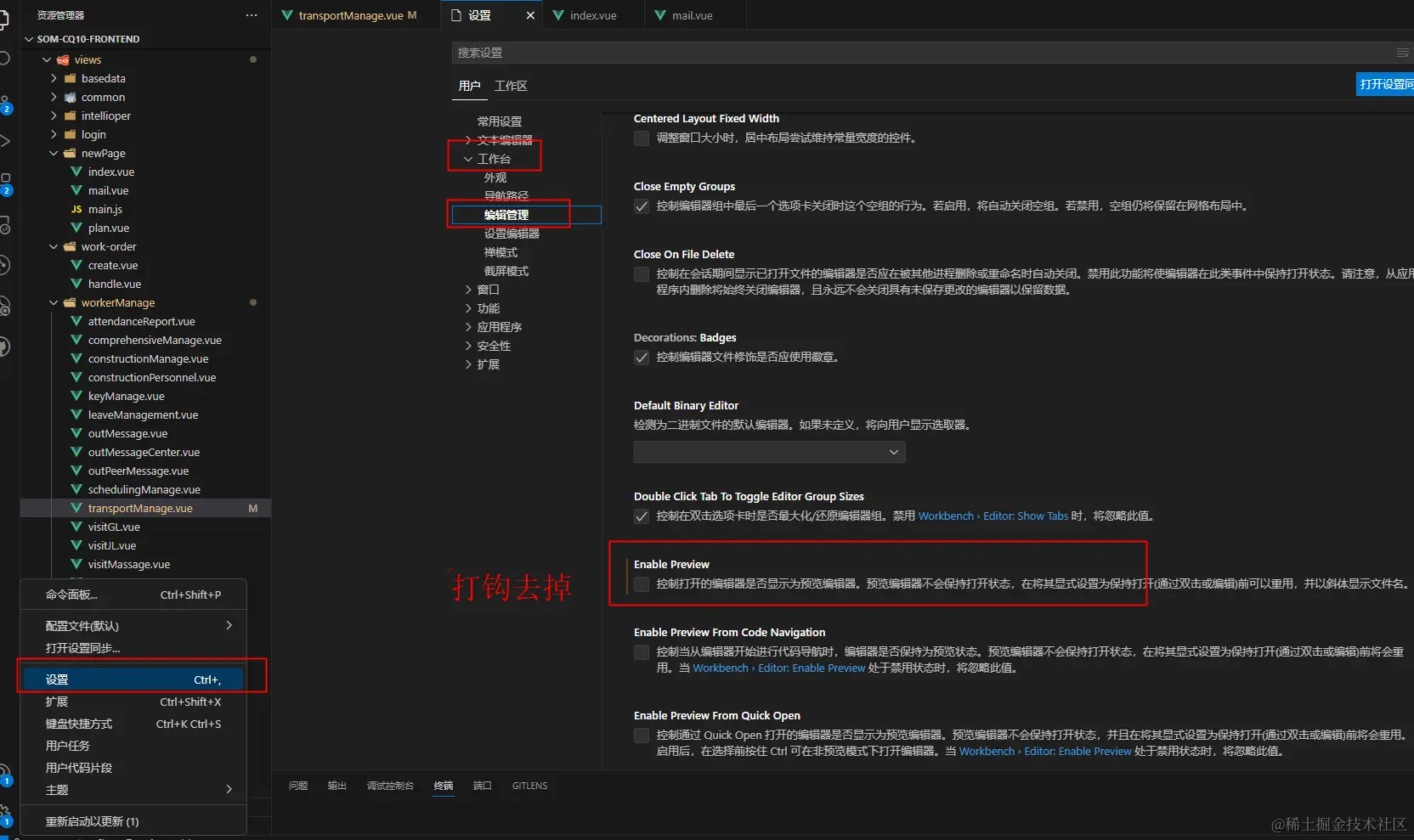
Task: Click the Vue icon beside outMessage.vue
Action: tap(76, 433)
